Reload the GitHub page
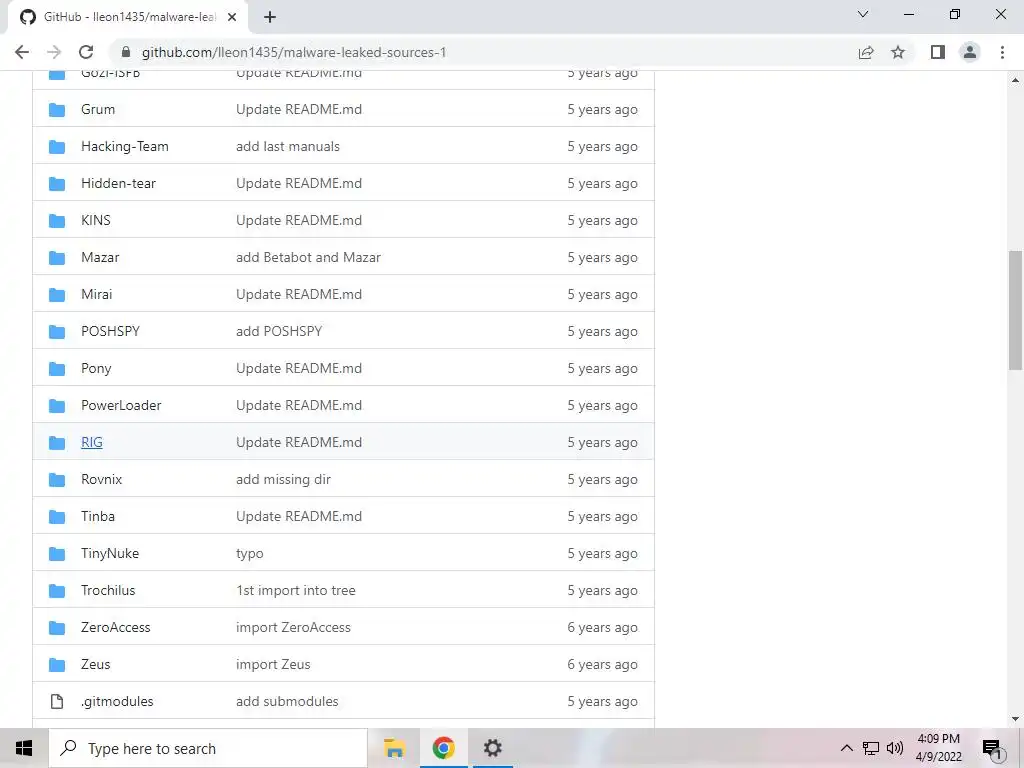The width and height of the screenshot is (1024, 768). click(86, 52)
